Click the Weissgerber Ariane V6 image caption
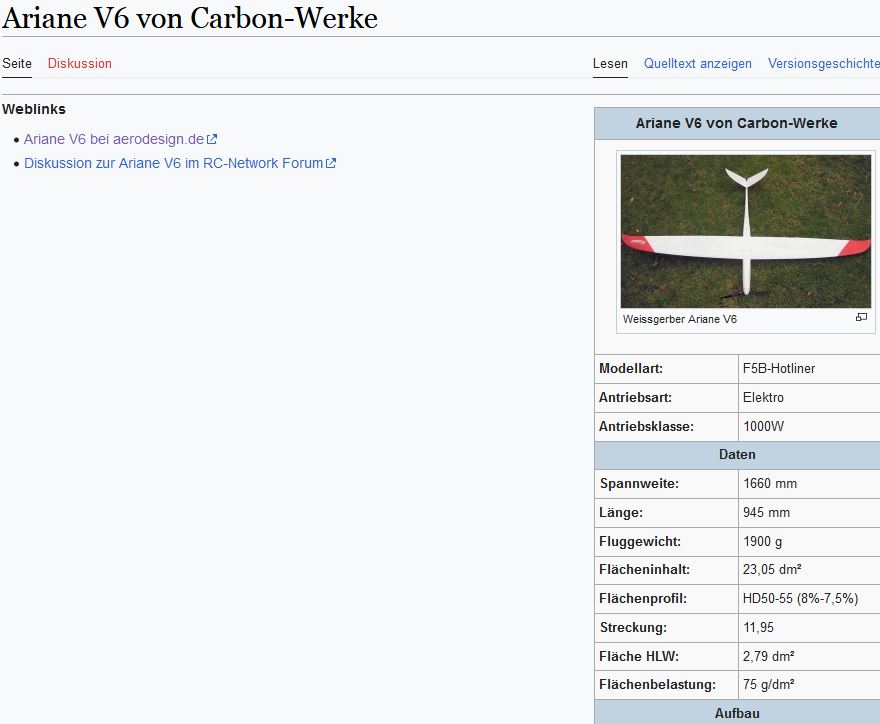The image size is (880, 724). point(679,319)
